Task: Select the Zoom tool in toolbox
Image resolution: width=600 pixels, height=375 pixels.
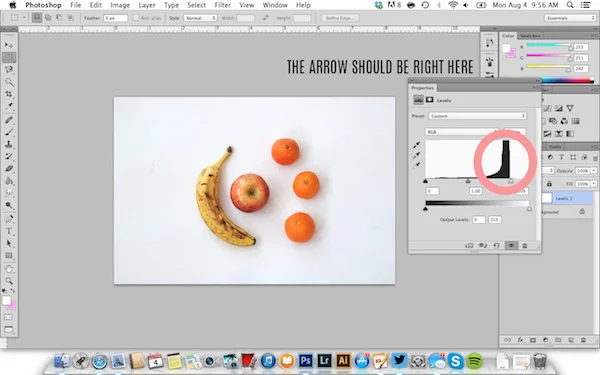Action: [8, 281]
